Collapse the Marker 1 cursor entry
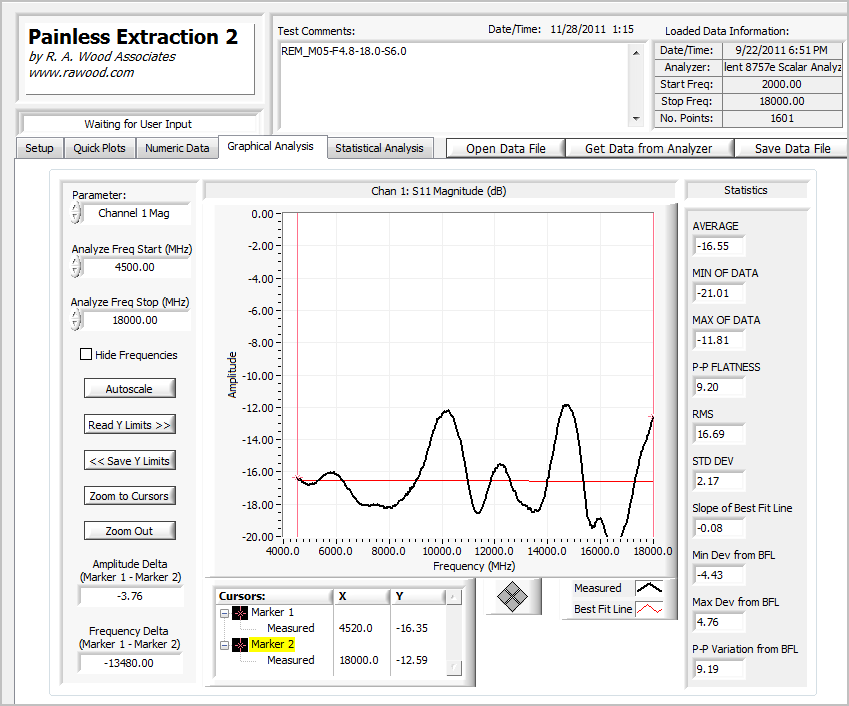 click(224, 613)
